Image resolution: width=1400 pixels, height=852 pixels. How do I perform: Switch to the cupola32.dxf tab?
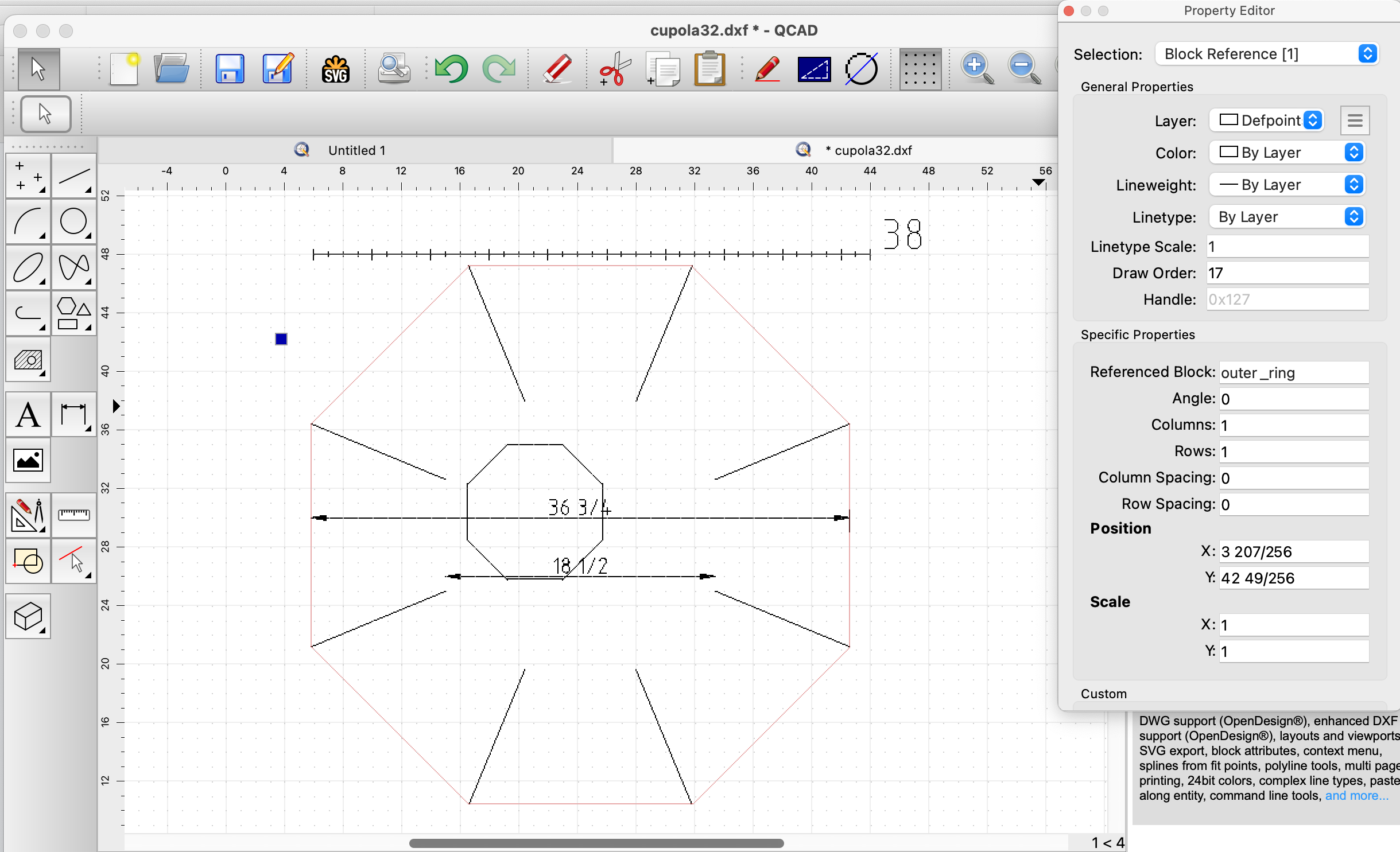click(835, 150)
